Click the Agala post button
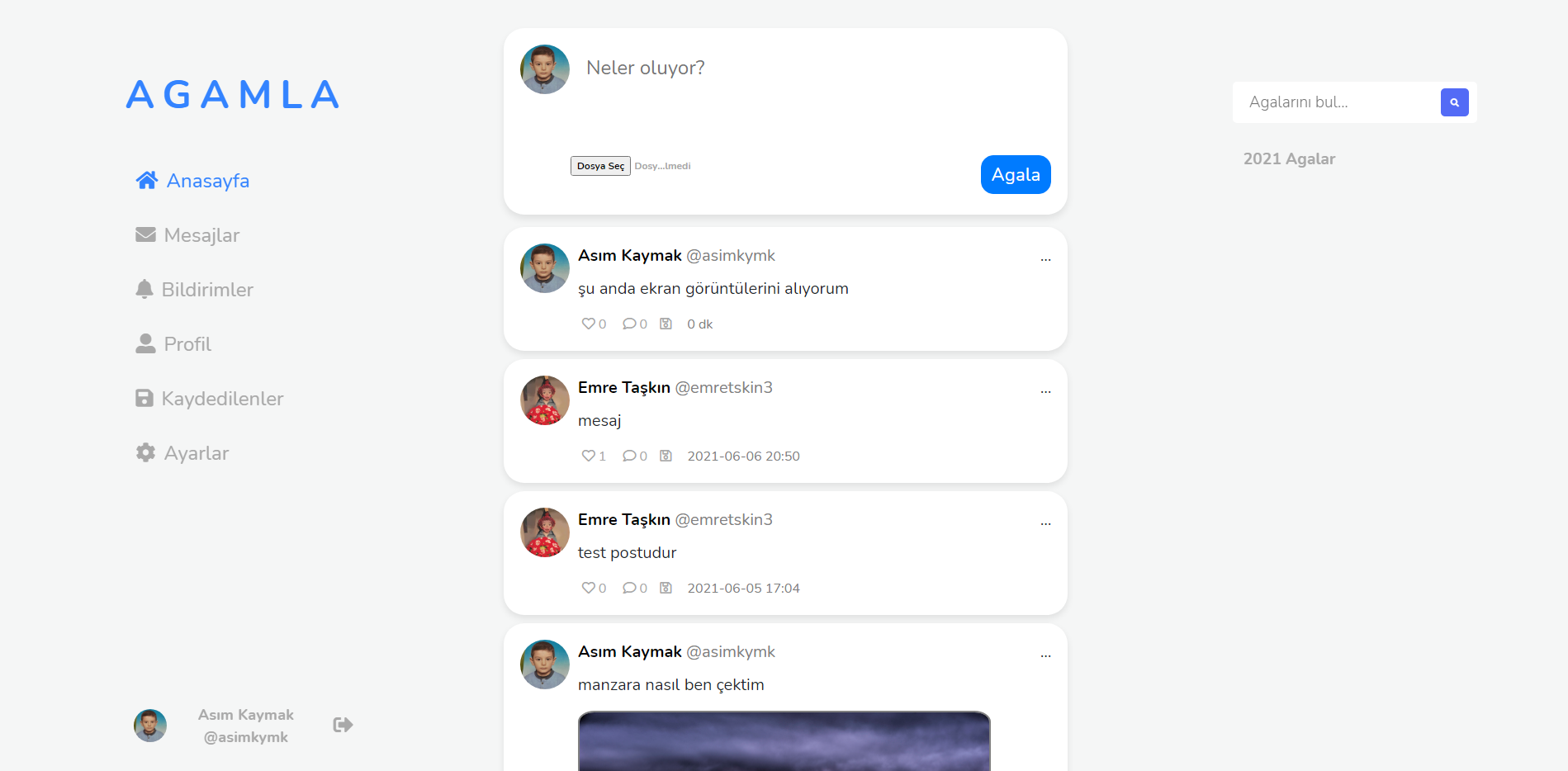 click(x=1016, y=175)
